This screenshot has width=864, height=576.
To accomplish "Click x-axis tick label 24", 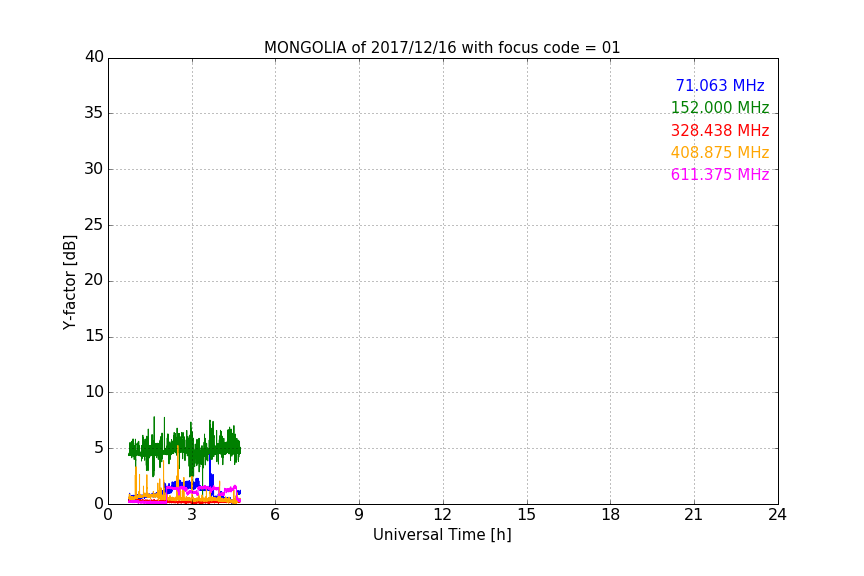I will click(777, 515).
